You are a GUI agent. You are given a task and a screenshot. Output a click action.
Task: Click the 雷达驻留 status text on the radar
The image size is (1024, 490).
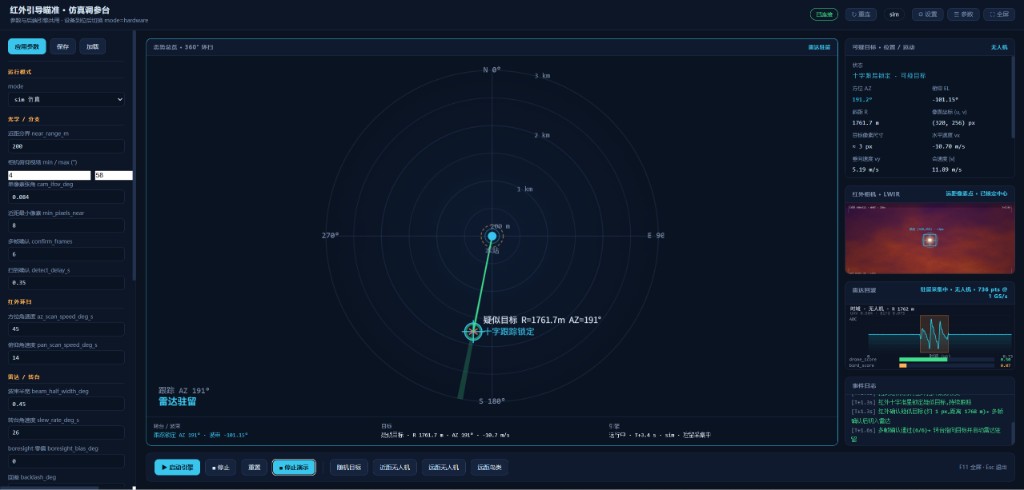tap(177, 401)
